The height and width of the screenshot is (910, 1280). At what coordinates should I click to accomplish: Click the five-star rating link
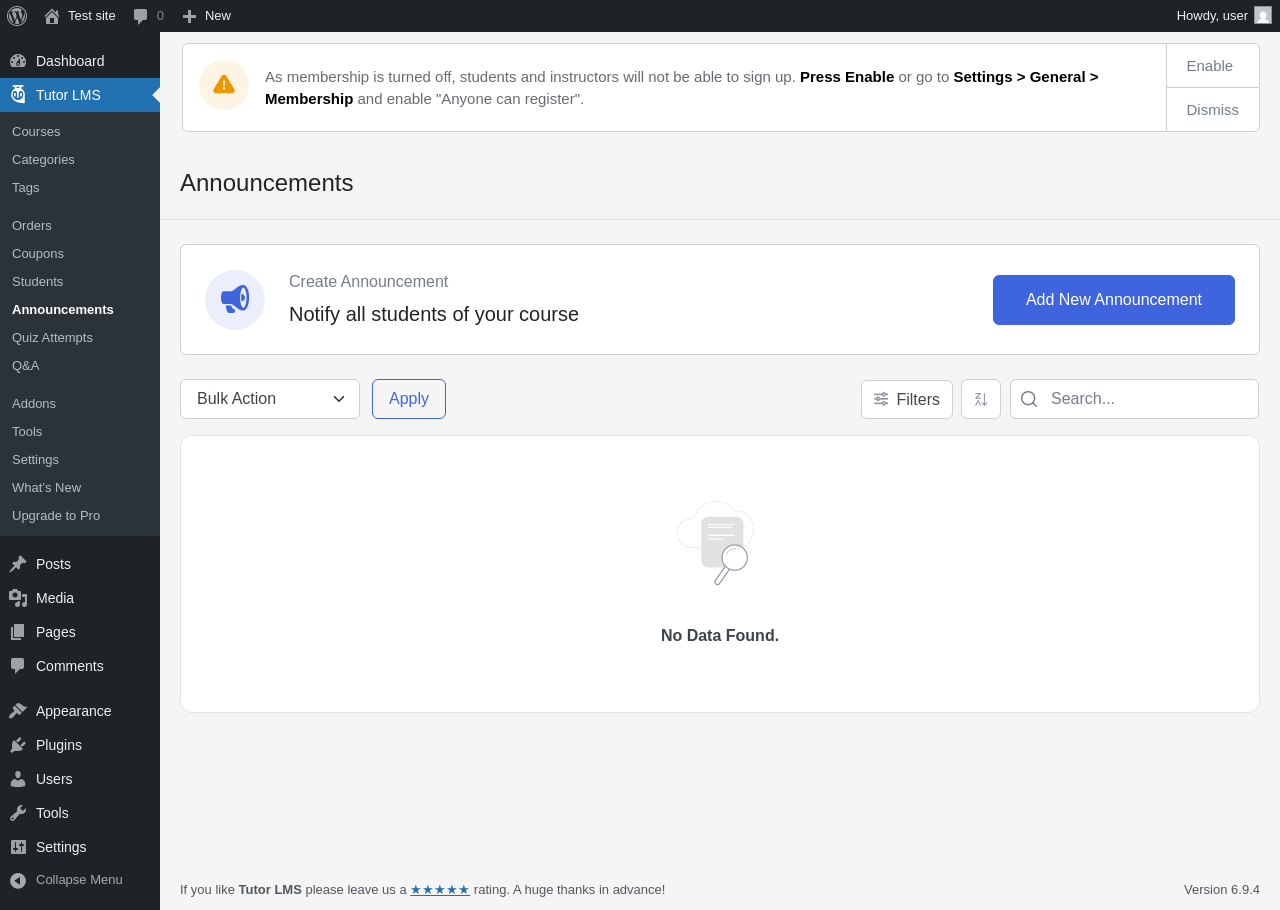coord(440,890)
